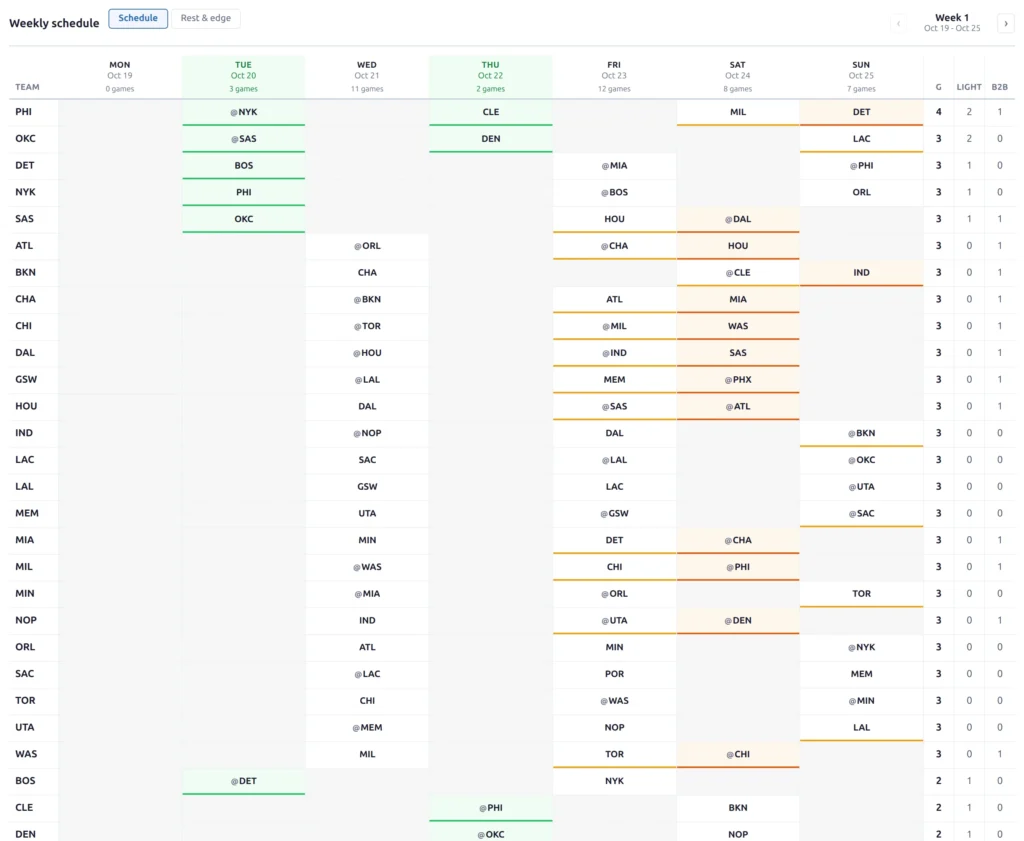
Task: Click the TEAM column header
Action: pyautogui.click(x=27, y=87)
